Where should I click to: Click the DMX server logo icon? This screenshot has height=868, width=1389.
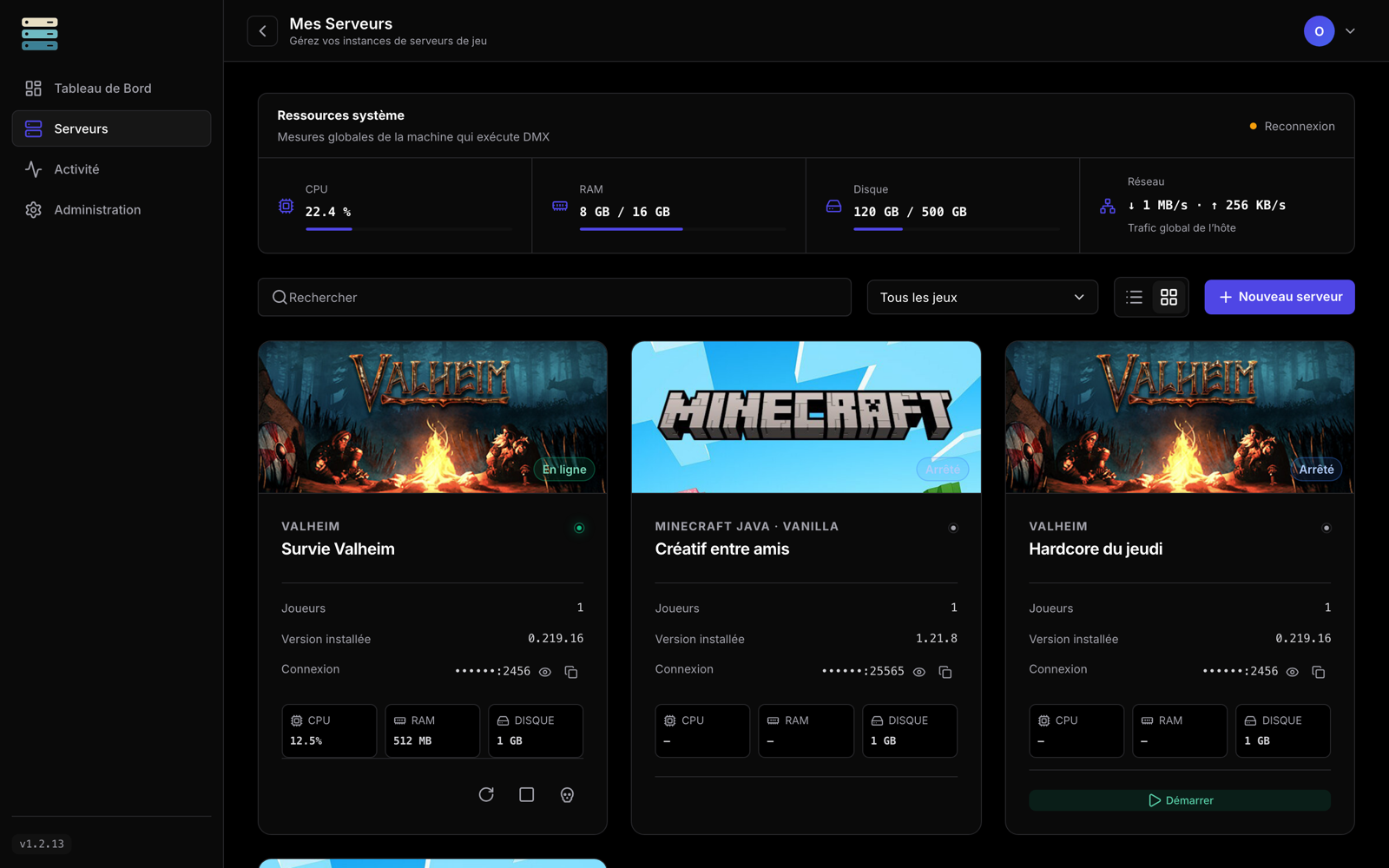tap(40, 34)
